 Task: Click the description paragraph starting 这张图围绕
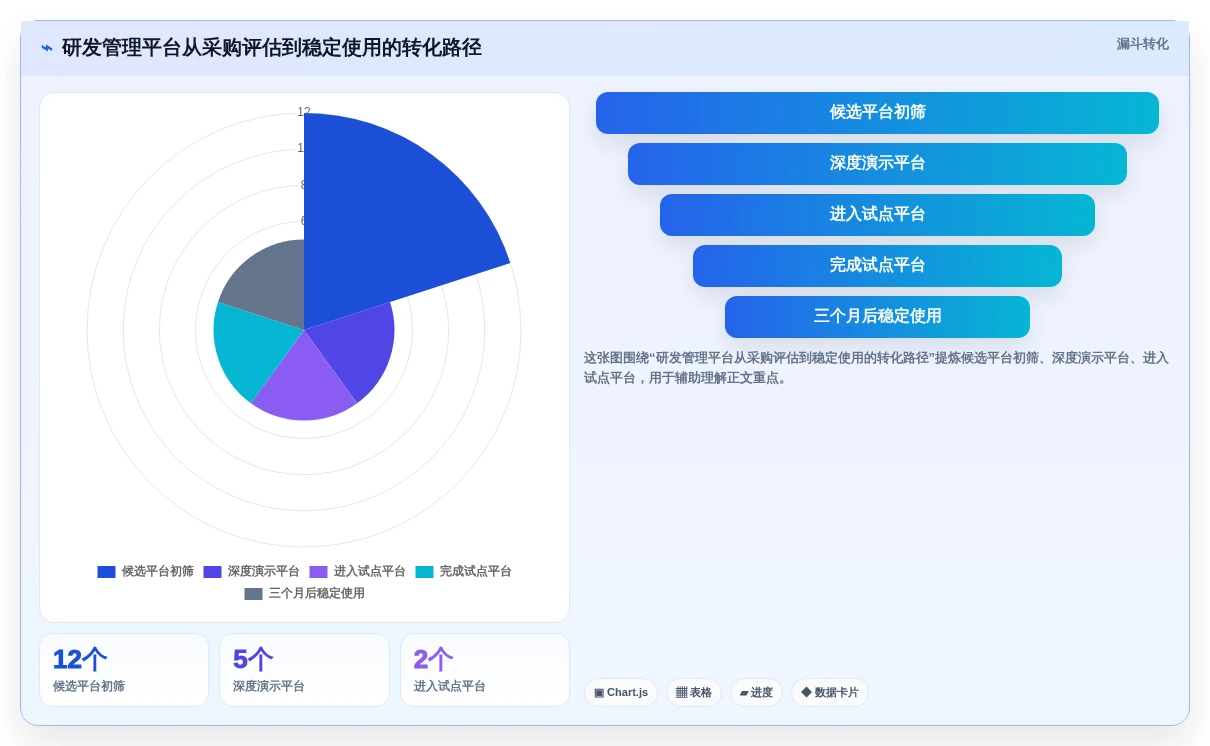coord(877,368)
